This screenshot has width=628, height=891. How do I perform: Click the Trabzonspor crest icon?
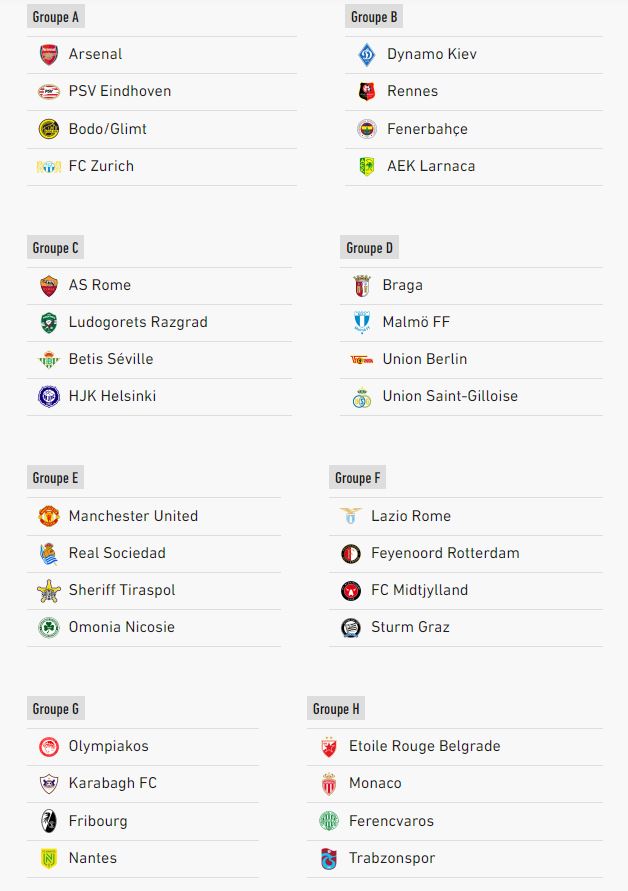pos(328,859)
